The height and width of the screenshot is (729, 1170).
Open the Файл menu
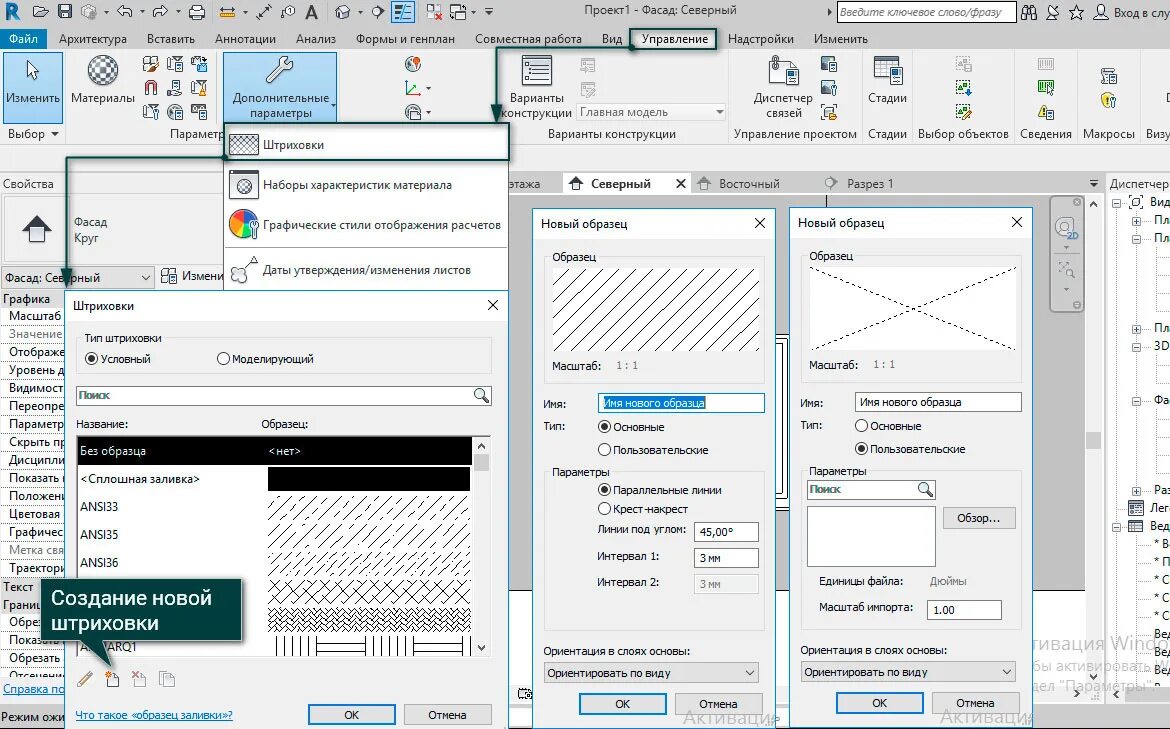23,39
